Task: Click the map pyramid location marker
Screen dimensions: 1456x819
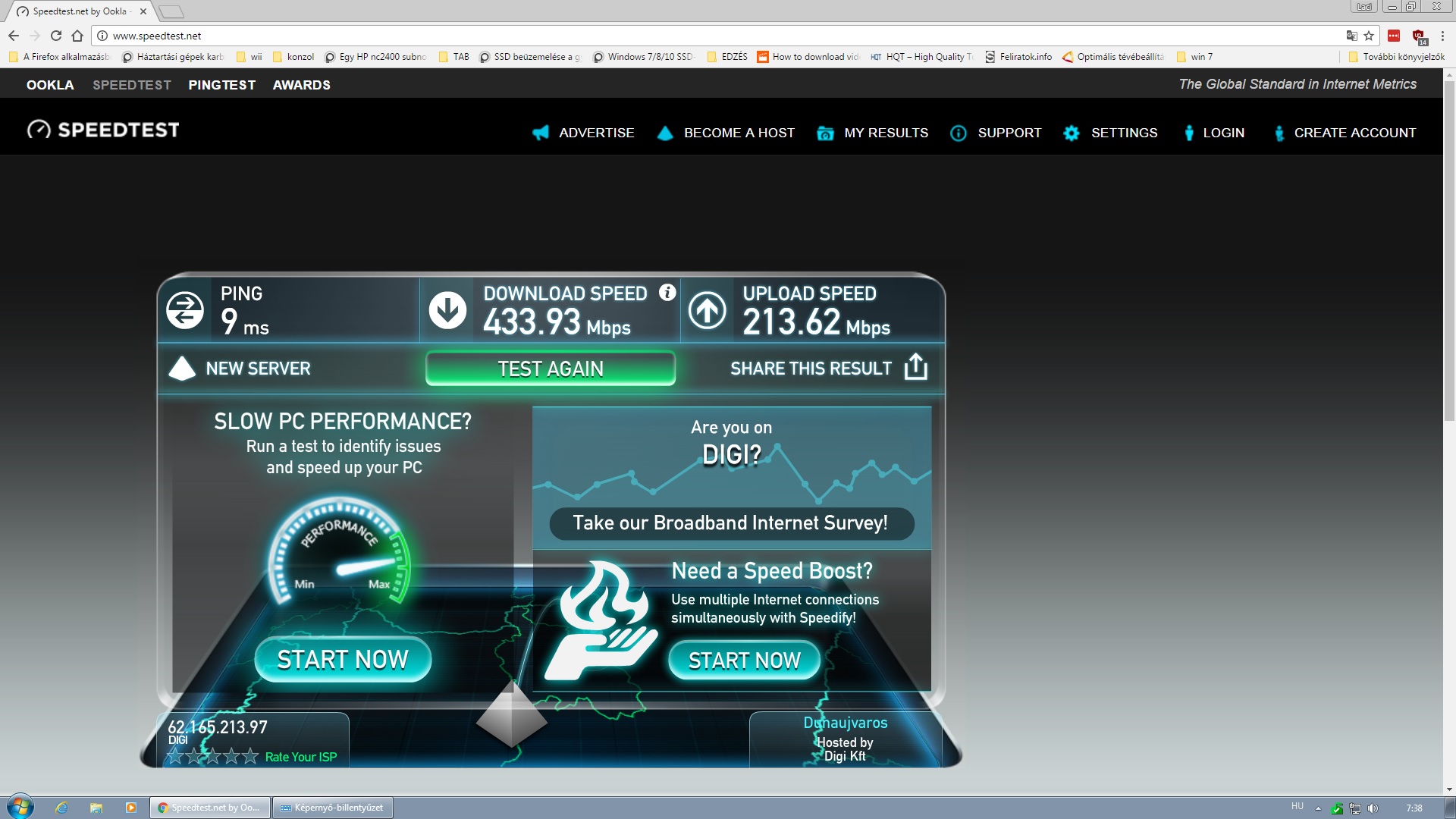Action: click(512, 714)
